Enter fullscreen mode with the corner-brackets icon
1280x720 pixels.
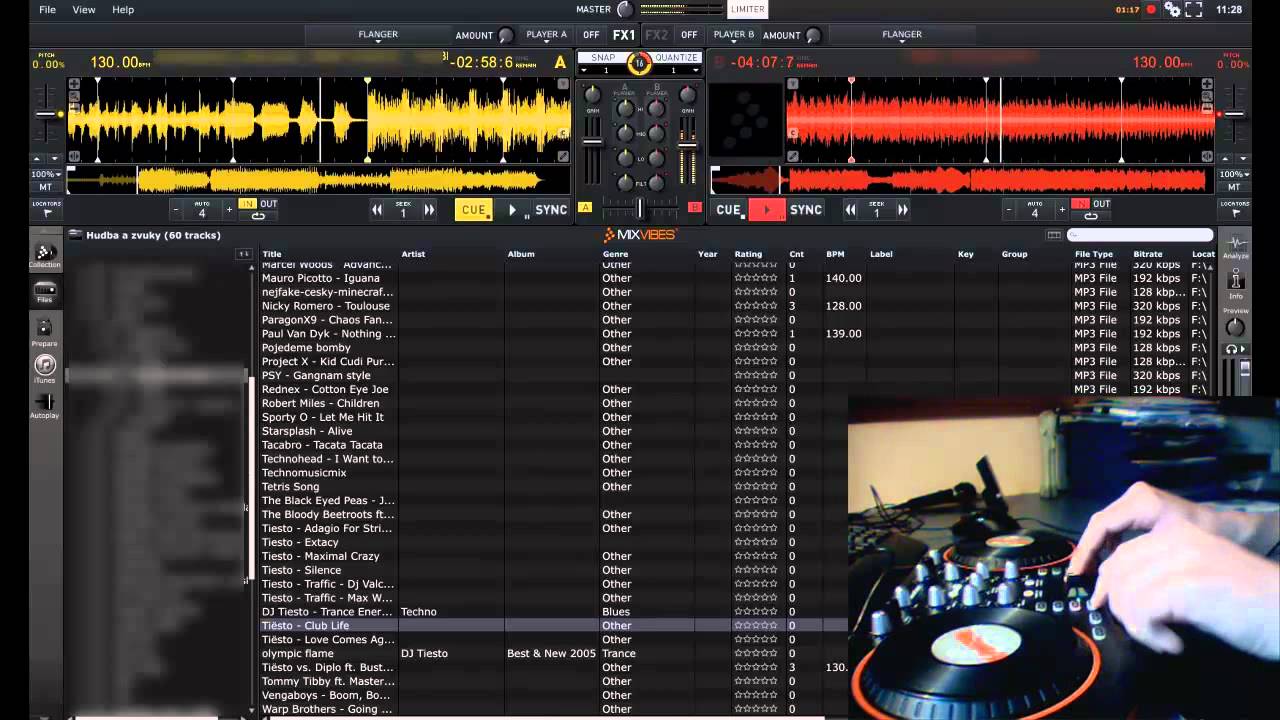(1194, 9)
